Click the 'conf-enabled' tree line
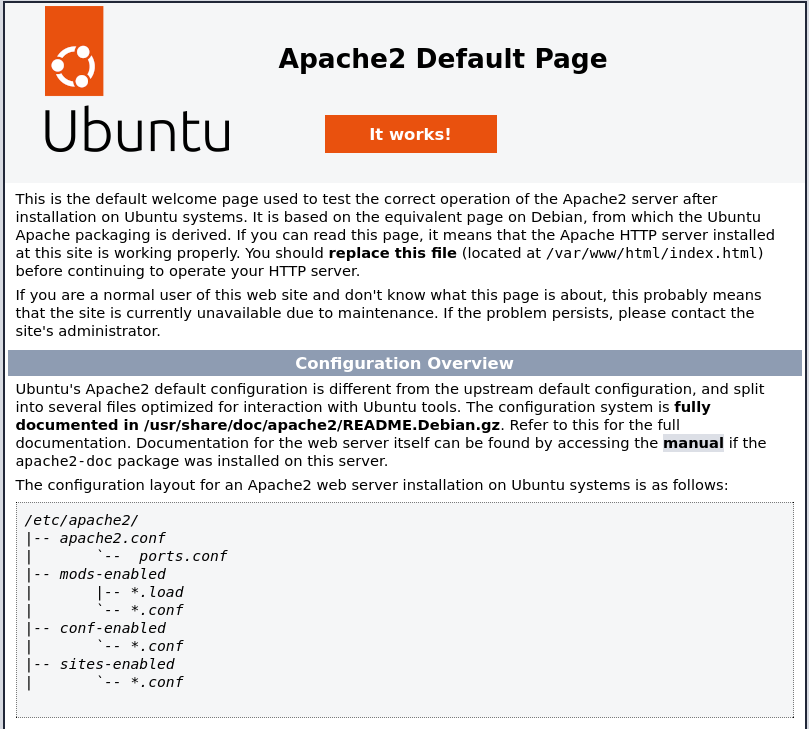 point(112,628)
